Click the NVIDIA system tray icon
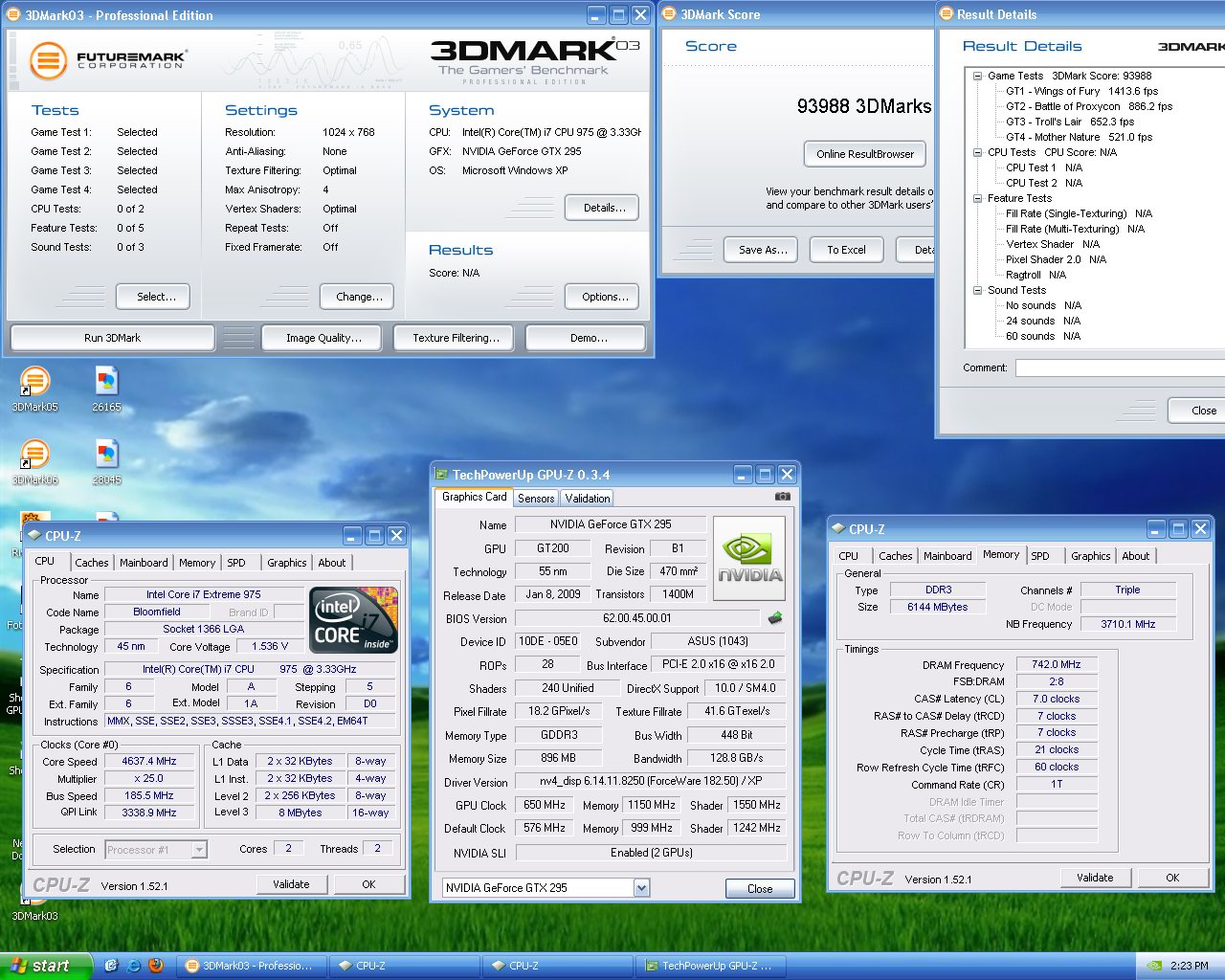The width and height of the screenshot is (1225, 980). pos(1156,966)
